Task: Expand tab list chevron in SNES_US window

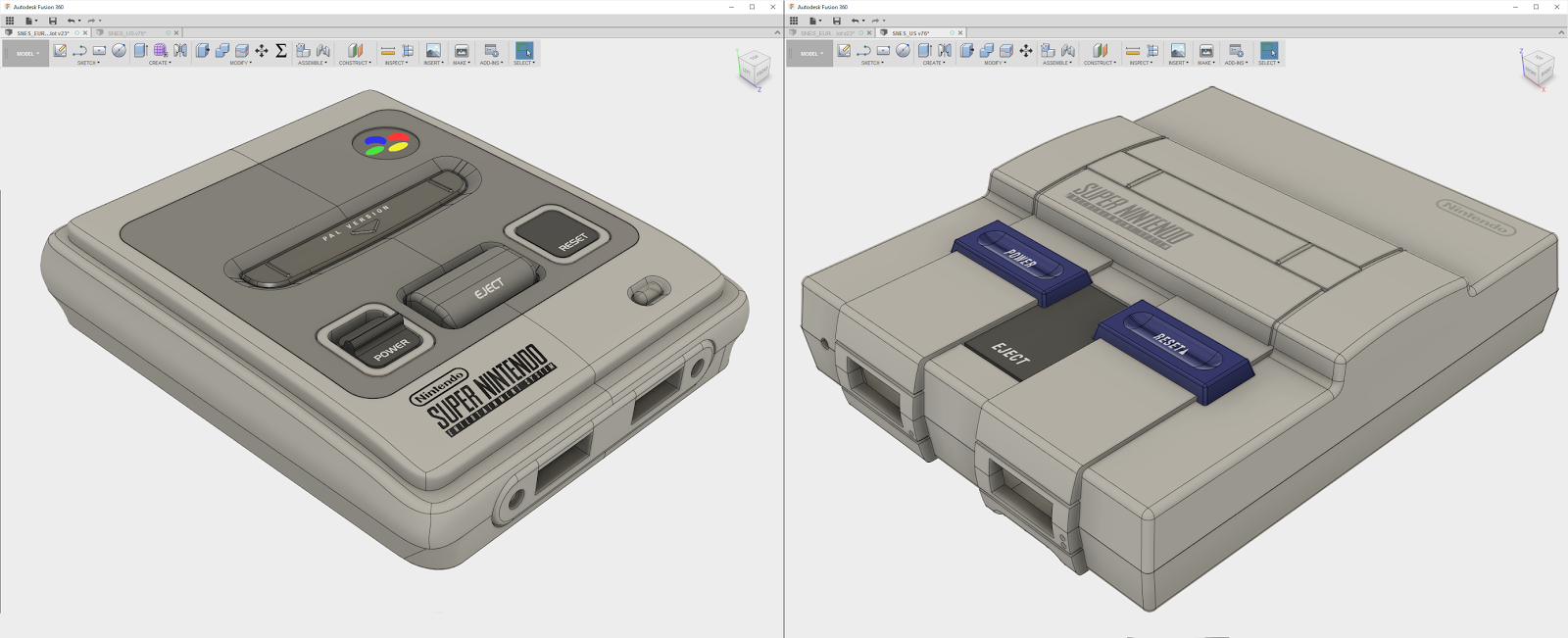Action: [x=1561, y=33]
